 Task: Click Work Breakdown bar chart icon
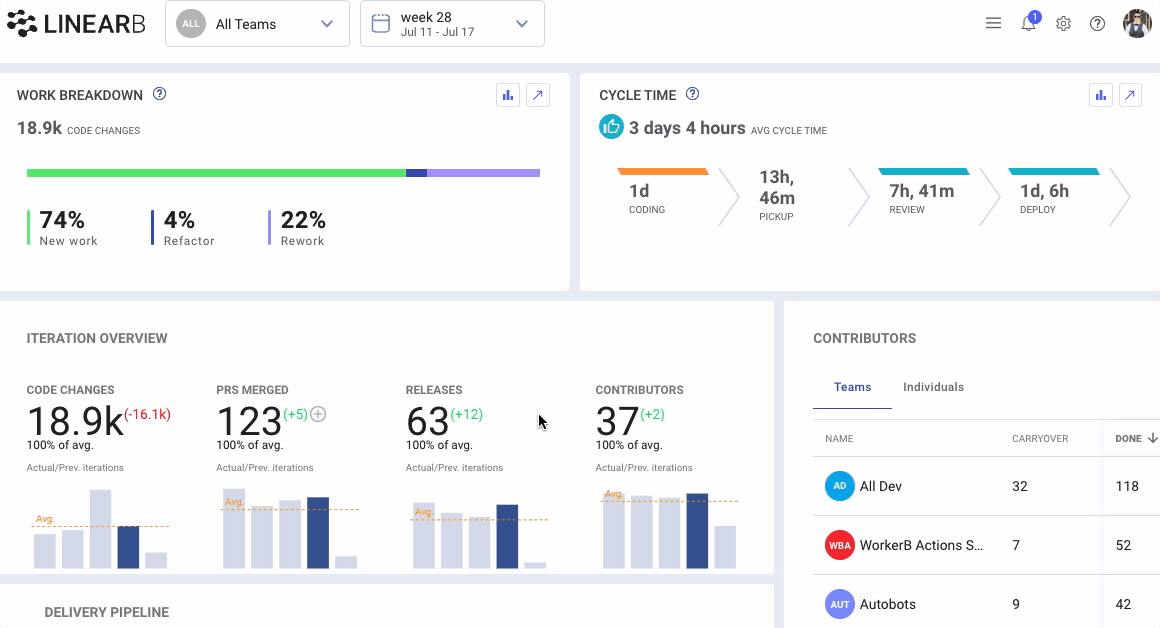tap(508, 95)
